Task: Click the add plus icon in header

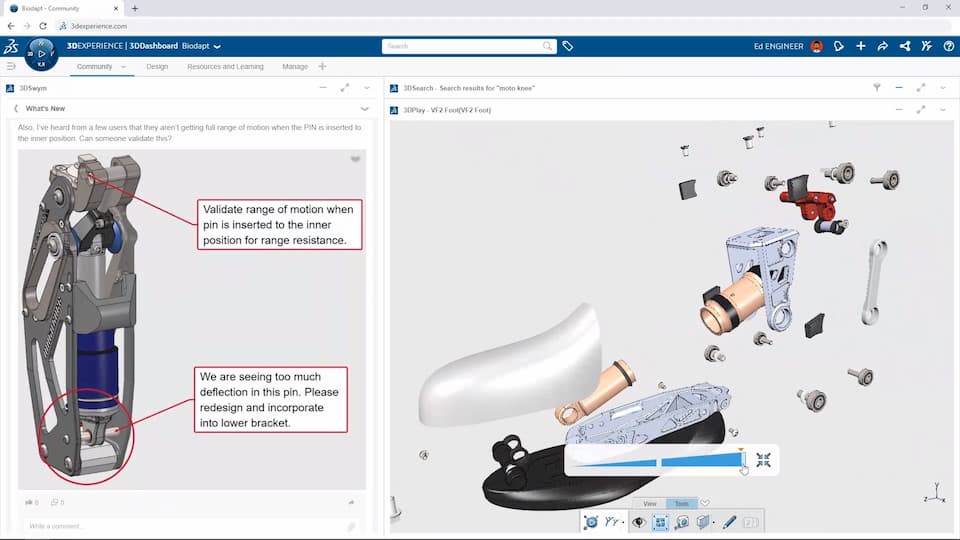Action: (861, 46)
